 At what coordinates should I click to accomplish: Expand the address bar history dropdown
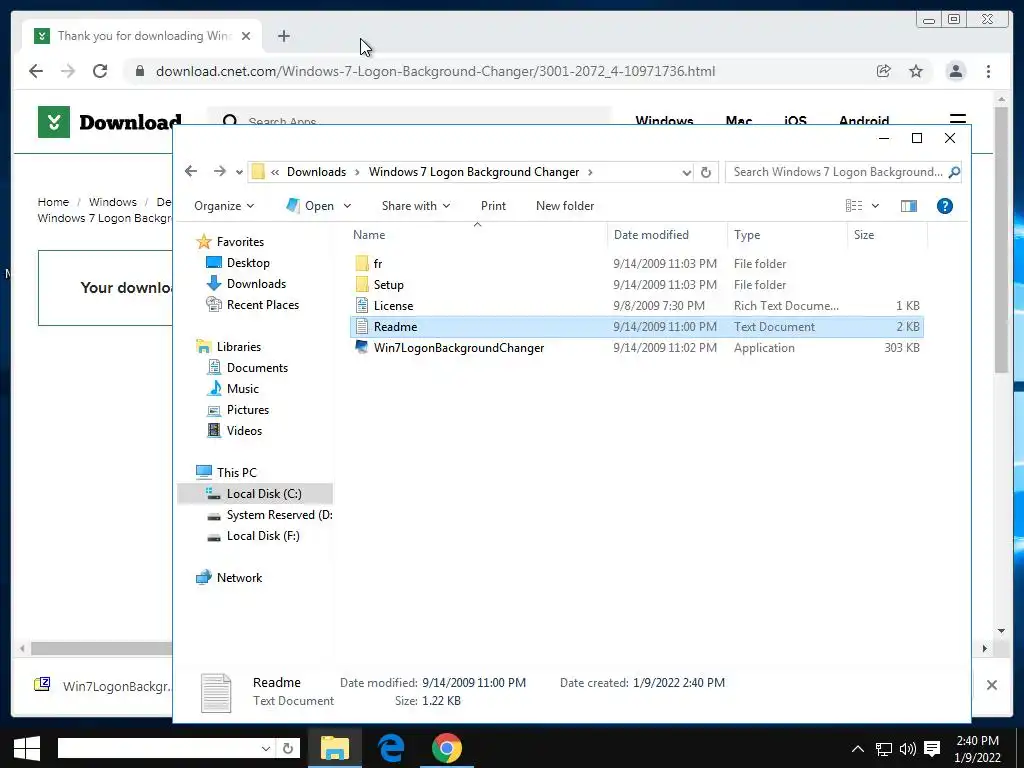click(686, 172)
